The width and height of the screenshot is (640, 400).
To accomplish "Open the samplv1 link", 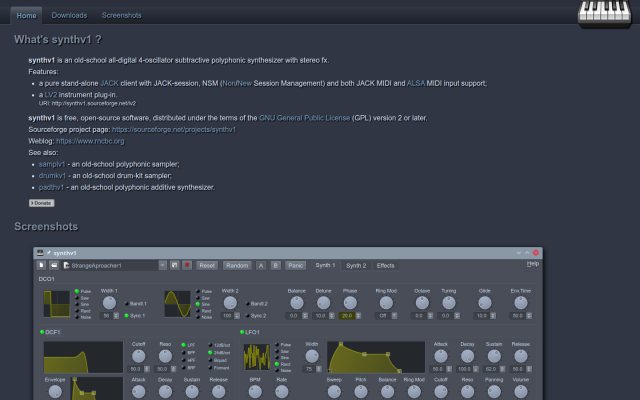I will tap(52, 164).
